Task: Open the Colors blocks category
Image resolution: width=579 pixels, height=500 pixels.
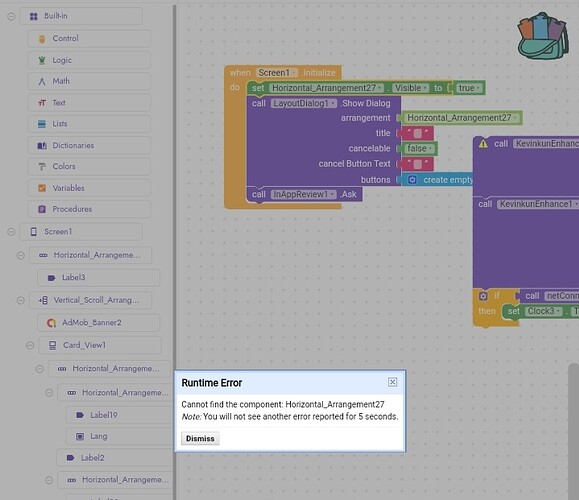Action: tap(89, 167)
